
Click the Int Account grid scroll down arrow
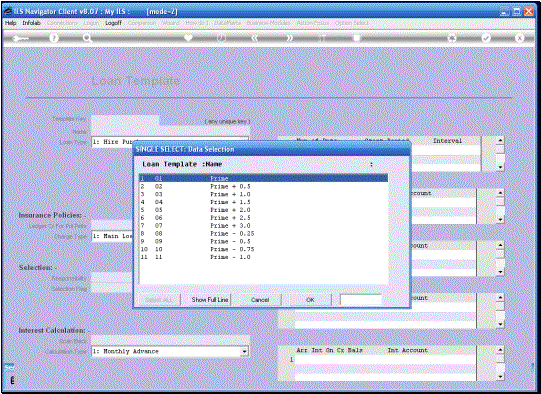[500, 377]
